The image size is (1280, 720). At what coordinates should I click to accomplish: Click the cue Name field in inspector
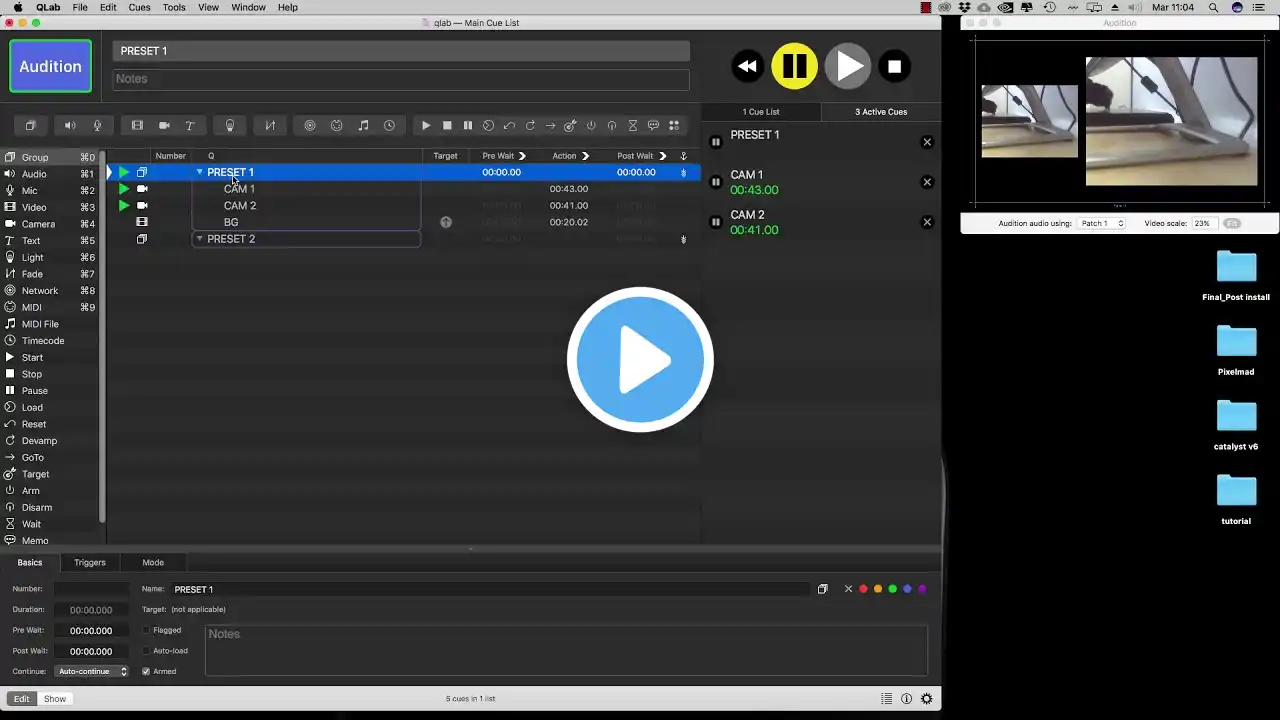[x=490, y=589]
